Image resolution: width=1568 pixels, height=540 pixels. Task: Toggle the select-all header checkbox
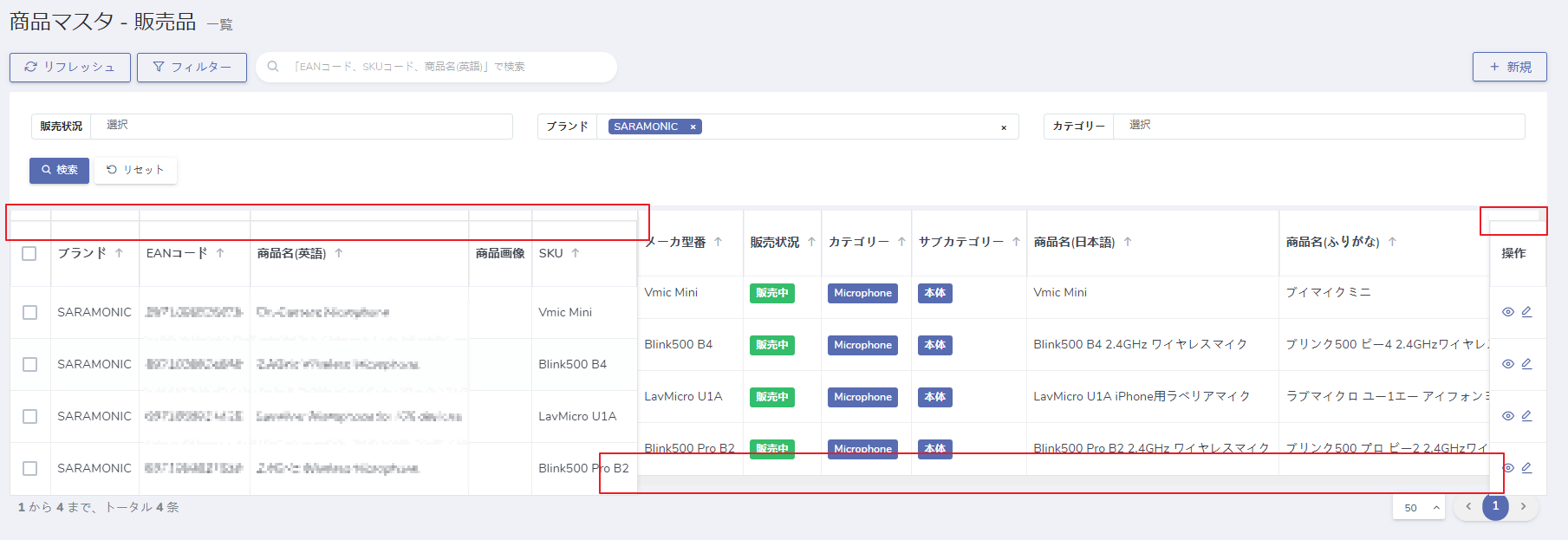pyautogui.click(x=29, y=253)
